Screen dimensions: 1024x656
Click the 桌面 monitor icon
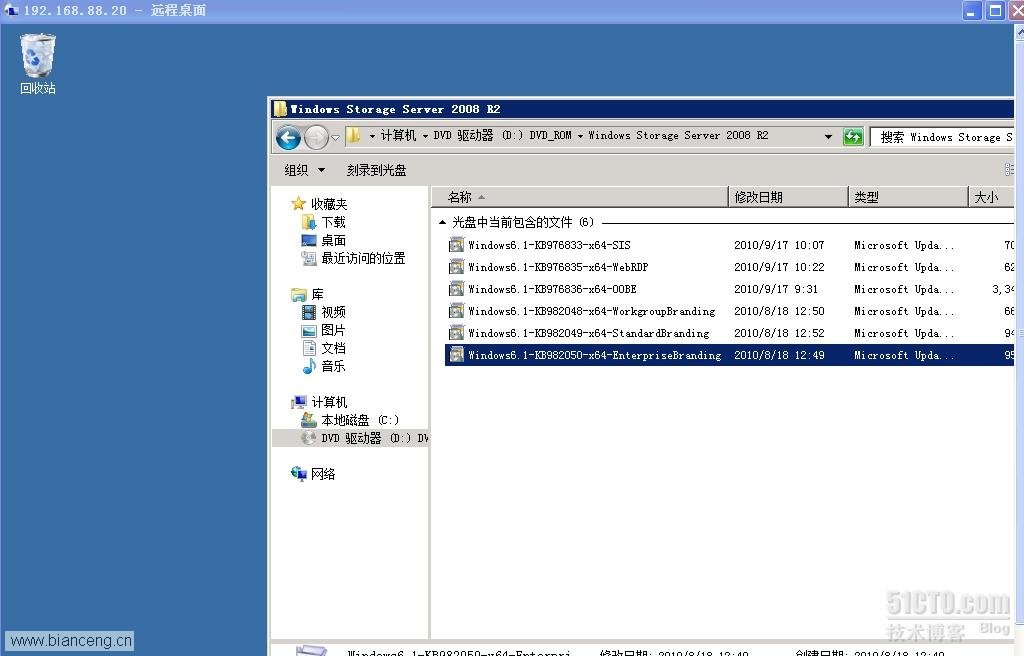(309, 240)
